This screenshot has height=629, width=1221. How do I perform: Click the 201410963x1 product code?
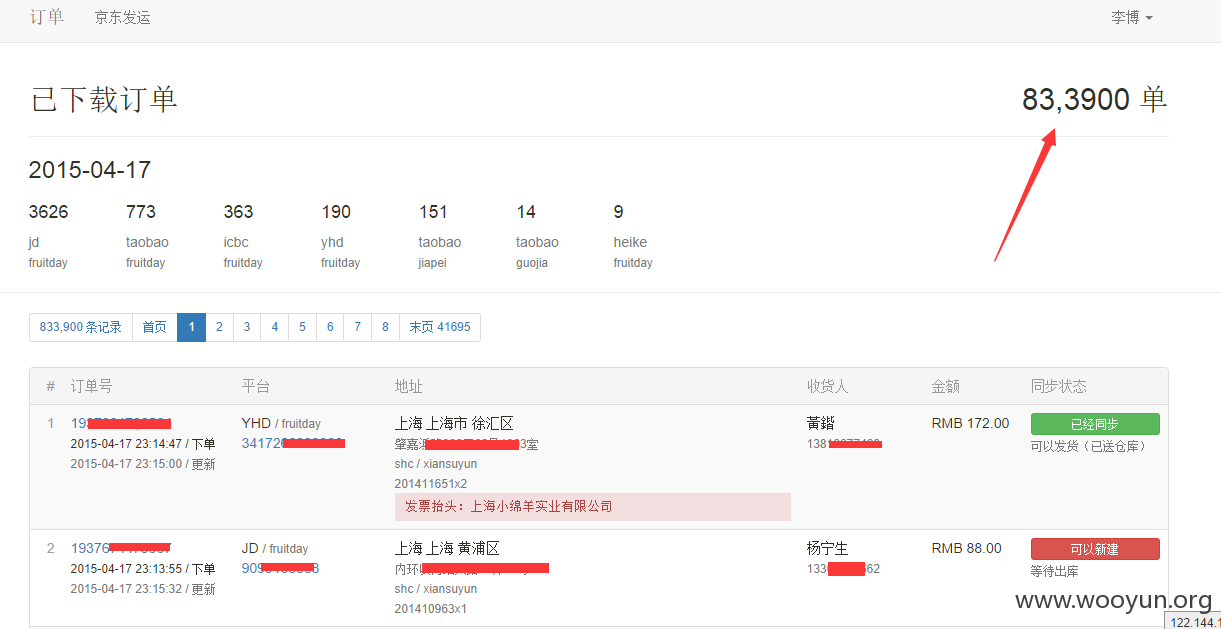[431, 609]
